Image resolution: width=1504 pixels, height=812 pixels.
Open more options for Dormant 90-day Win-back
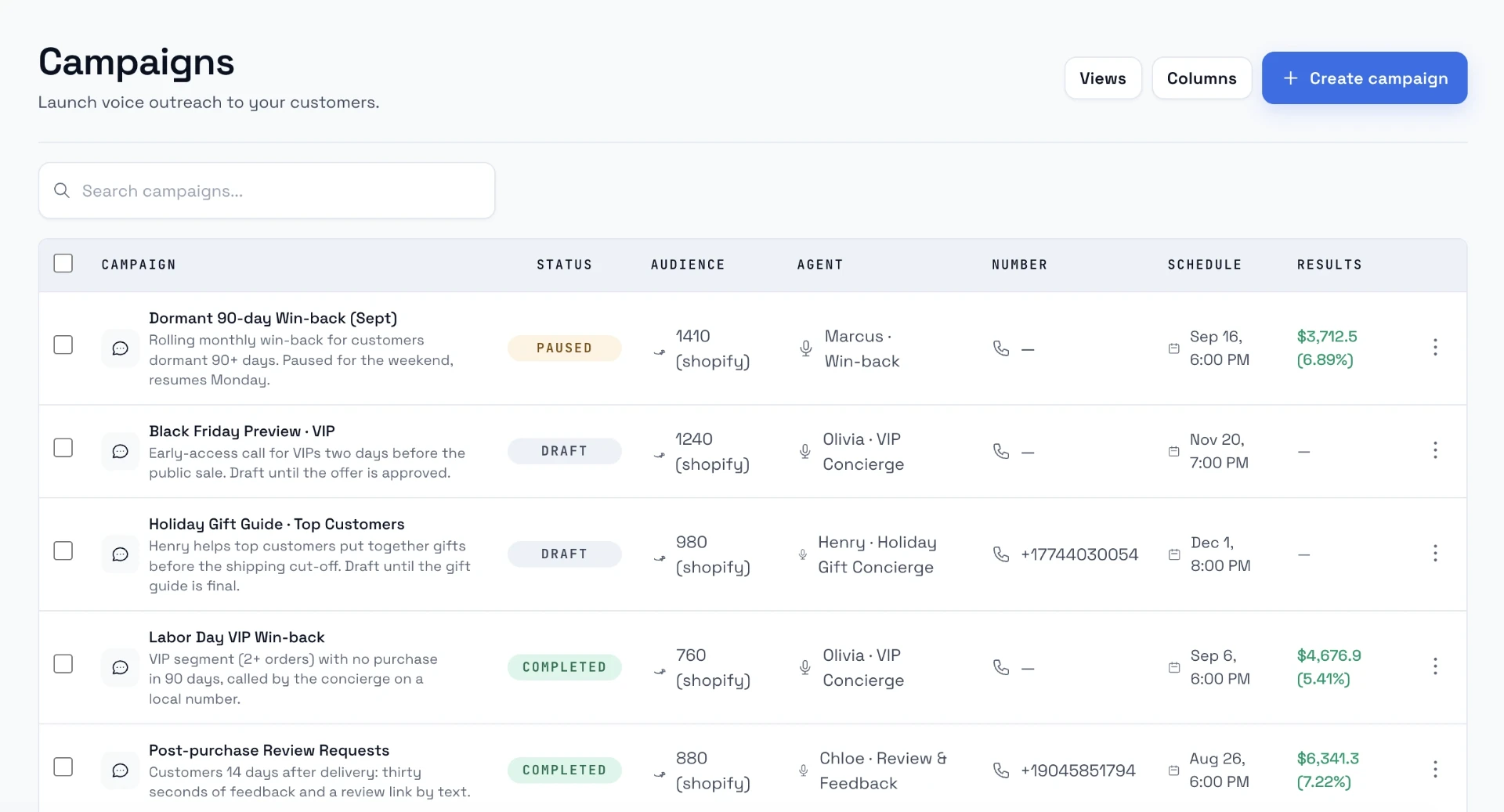pos(1435,348)
